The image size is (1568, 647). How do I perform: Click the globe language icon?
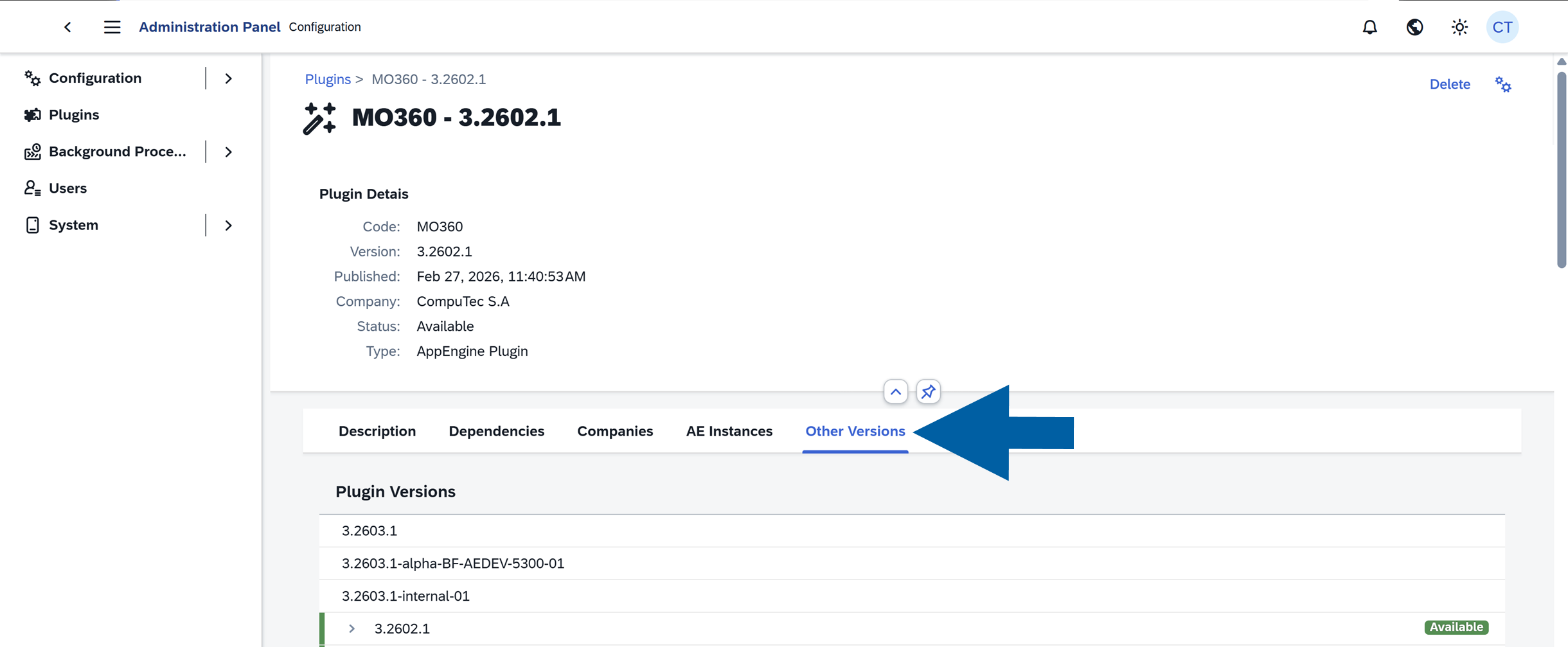pyautogui.click(x=1414, y=27)
